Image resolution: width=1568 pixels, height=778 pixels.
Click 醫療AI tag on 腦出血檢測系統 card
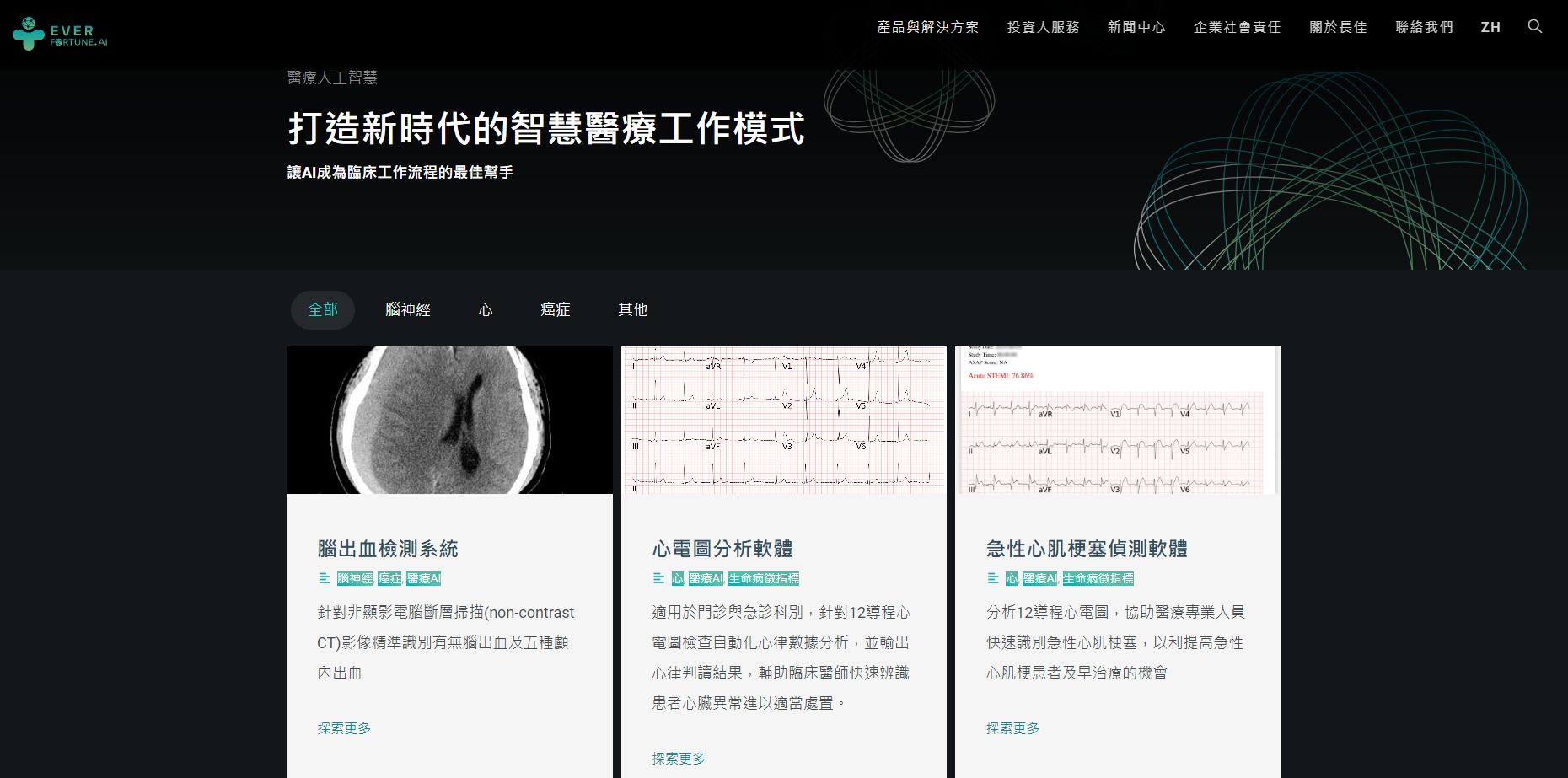(x=424, y=578)
